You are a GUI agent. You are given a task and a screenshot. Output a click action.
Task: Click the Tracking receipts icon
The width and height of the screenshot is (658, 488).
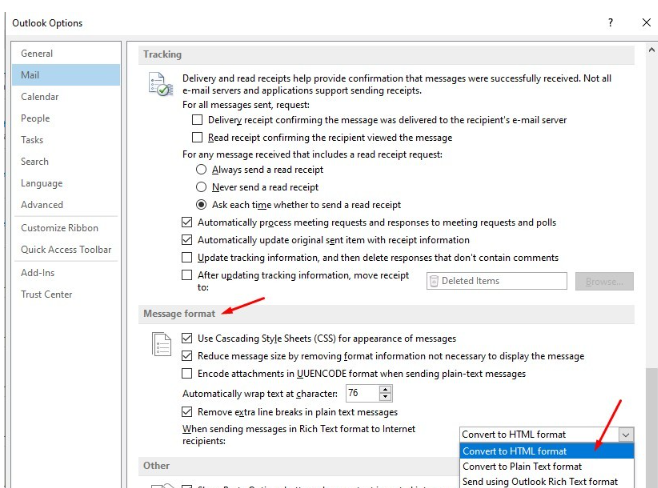click(161, 84)
